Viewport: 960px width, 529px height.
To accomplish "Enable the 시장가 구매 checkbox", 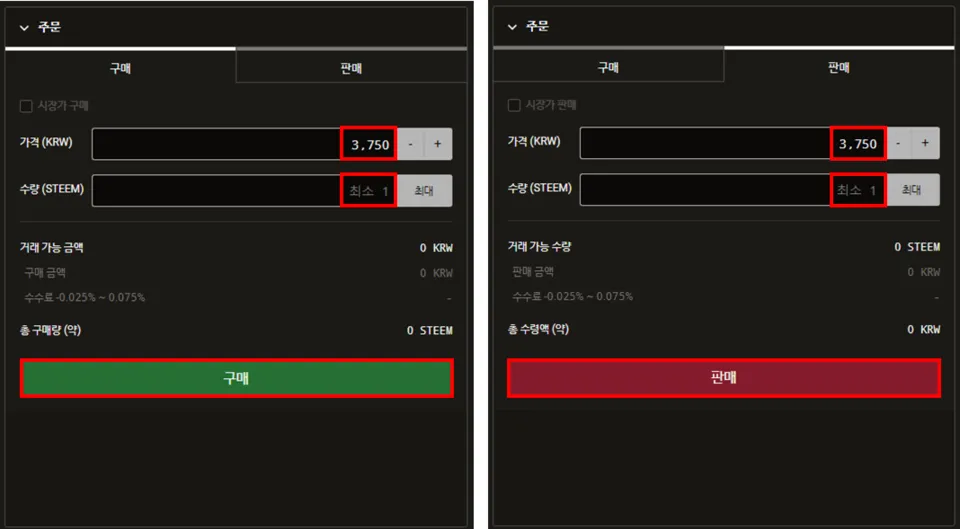I will coord(26,107).
